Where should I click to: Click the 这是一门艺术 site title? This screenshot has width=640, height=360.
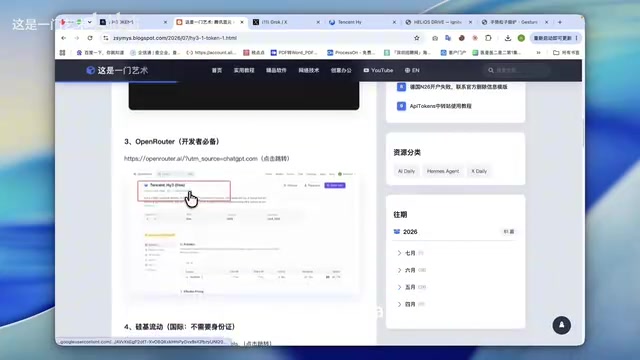[x=122, y=70]
